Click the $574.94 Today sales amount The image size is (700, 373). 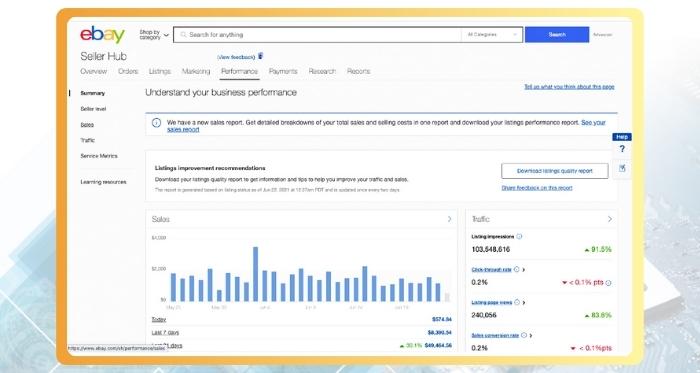442,319
